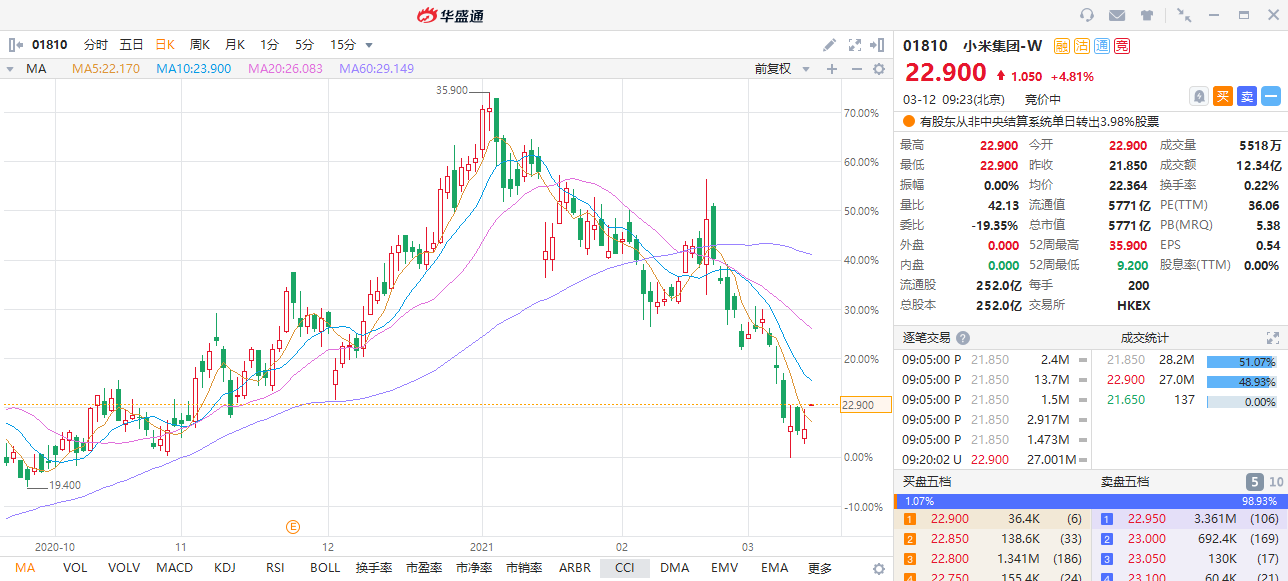This screenshot has width=1288, height=581.
Task: Zoom in the chart with the plus icon
Action: (831, 69)
